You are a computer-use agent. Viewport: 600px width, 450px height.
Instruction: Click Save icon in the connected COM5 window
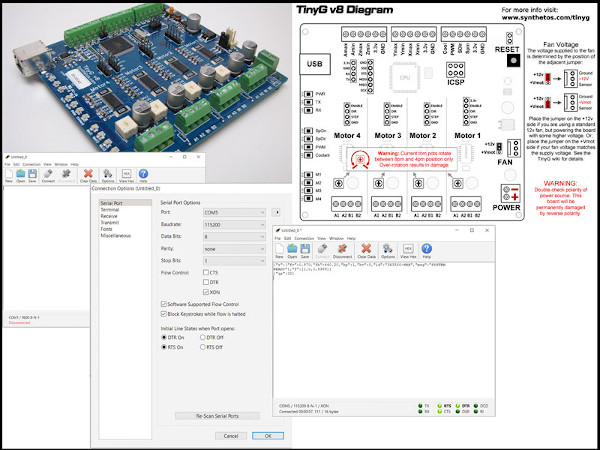305,251
